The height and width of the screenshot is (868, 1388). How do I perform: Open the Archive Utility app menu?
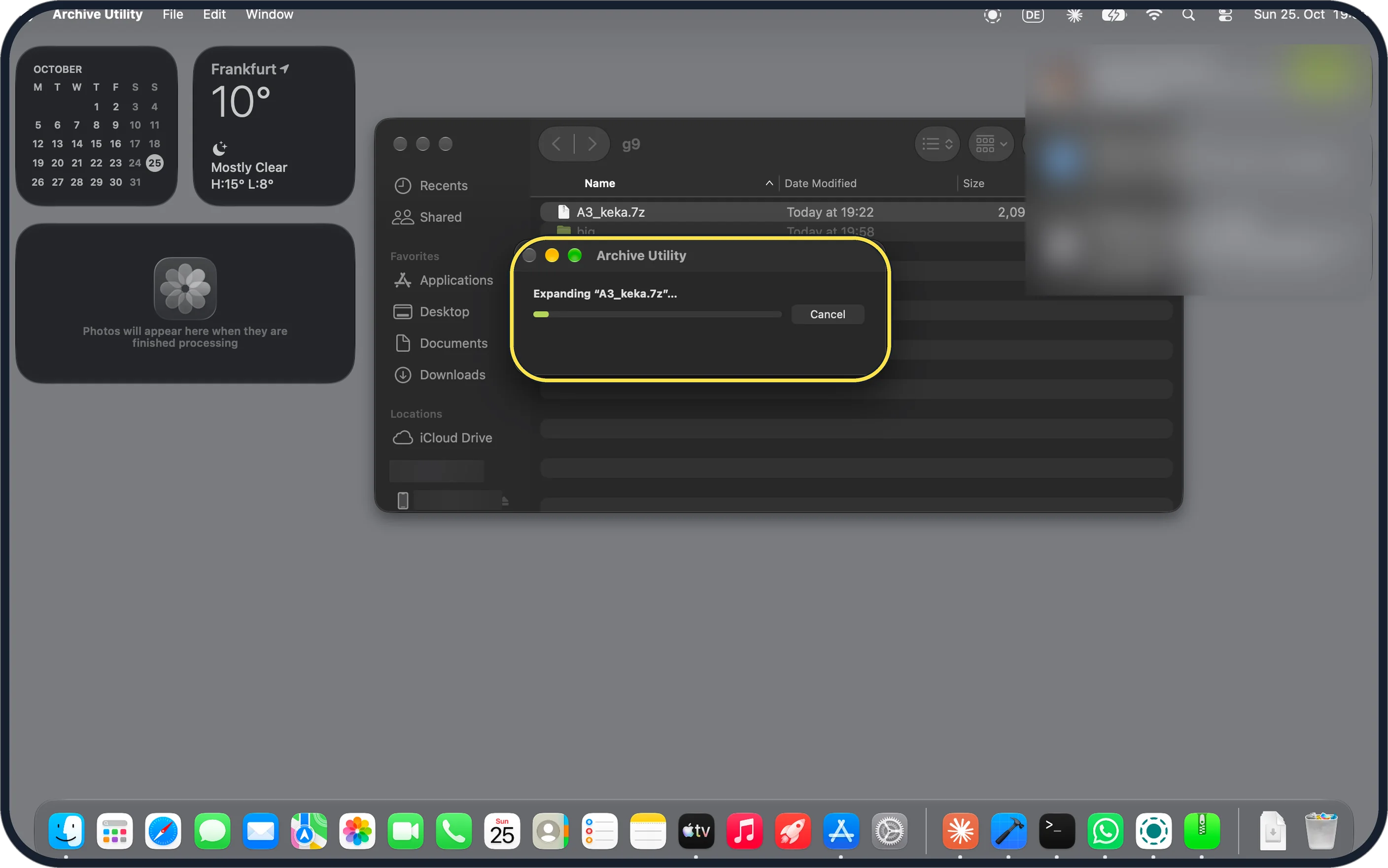pyautogui.click(x=97, y=14)
